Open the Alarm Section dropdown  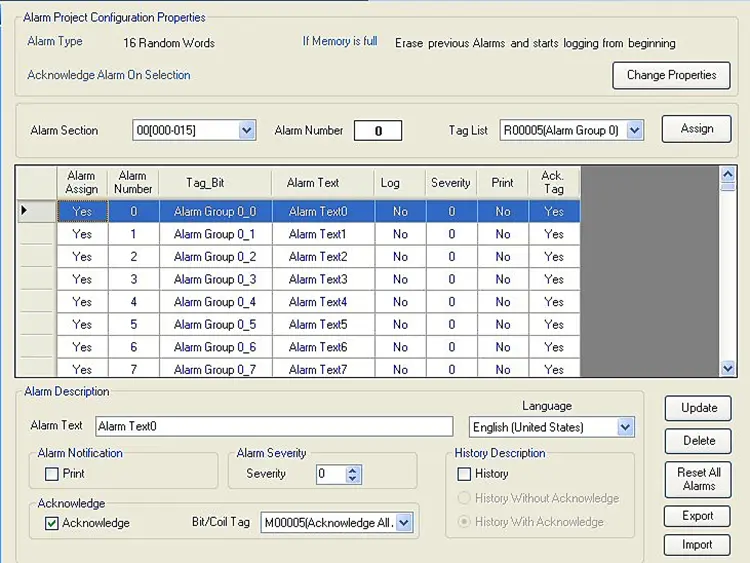click(247, 130)
